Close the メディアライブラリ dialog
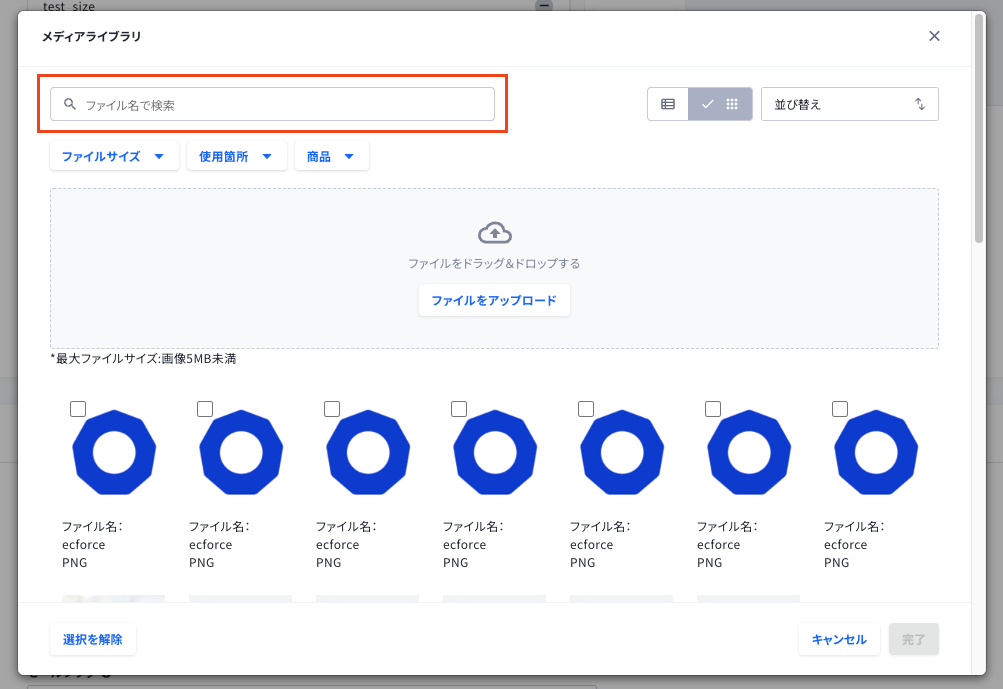Viewport: 1003px width, 689px height. tap(934, 36)
